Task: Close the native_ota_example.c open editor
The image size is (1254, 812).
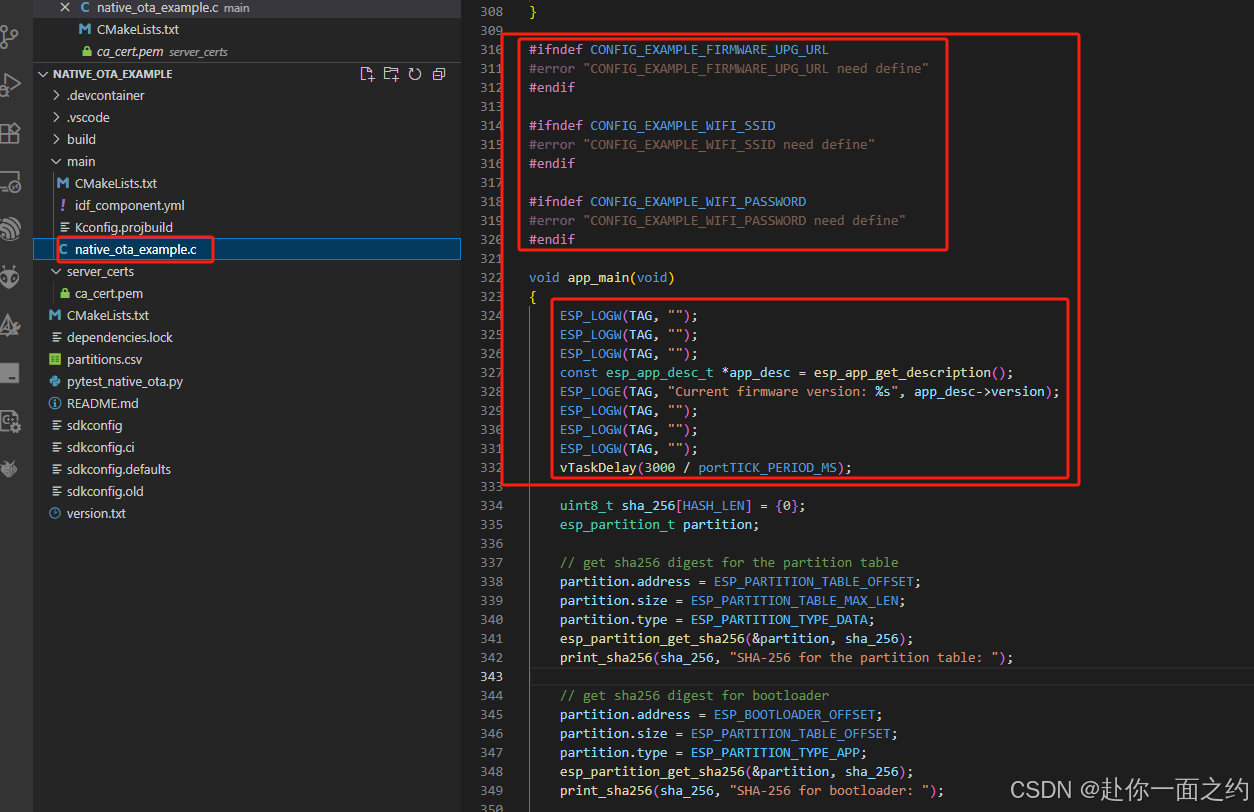Action: click(x=65, y=7)
